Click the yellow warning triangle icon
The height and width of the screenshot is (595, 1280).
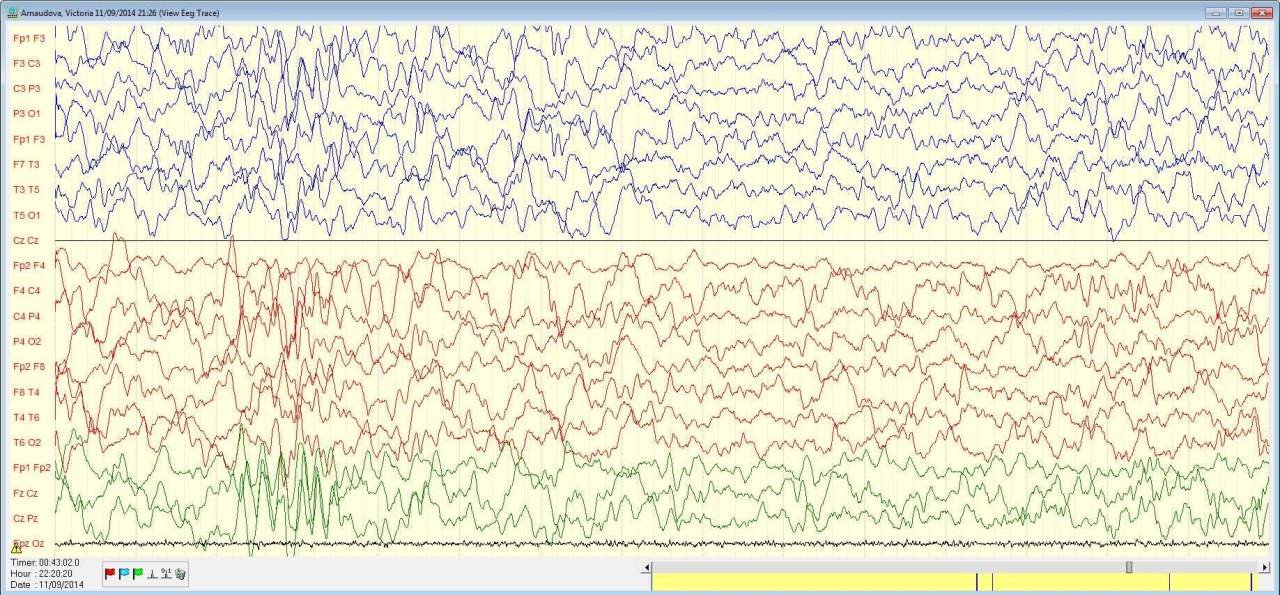click(16, 547)
